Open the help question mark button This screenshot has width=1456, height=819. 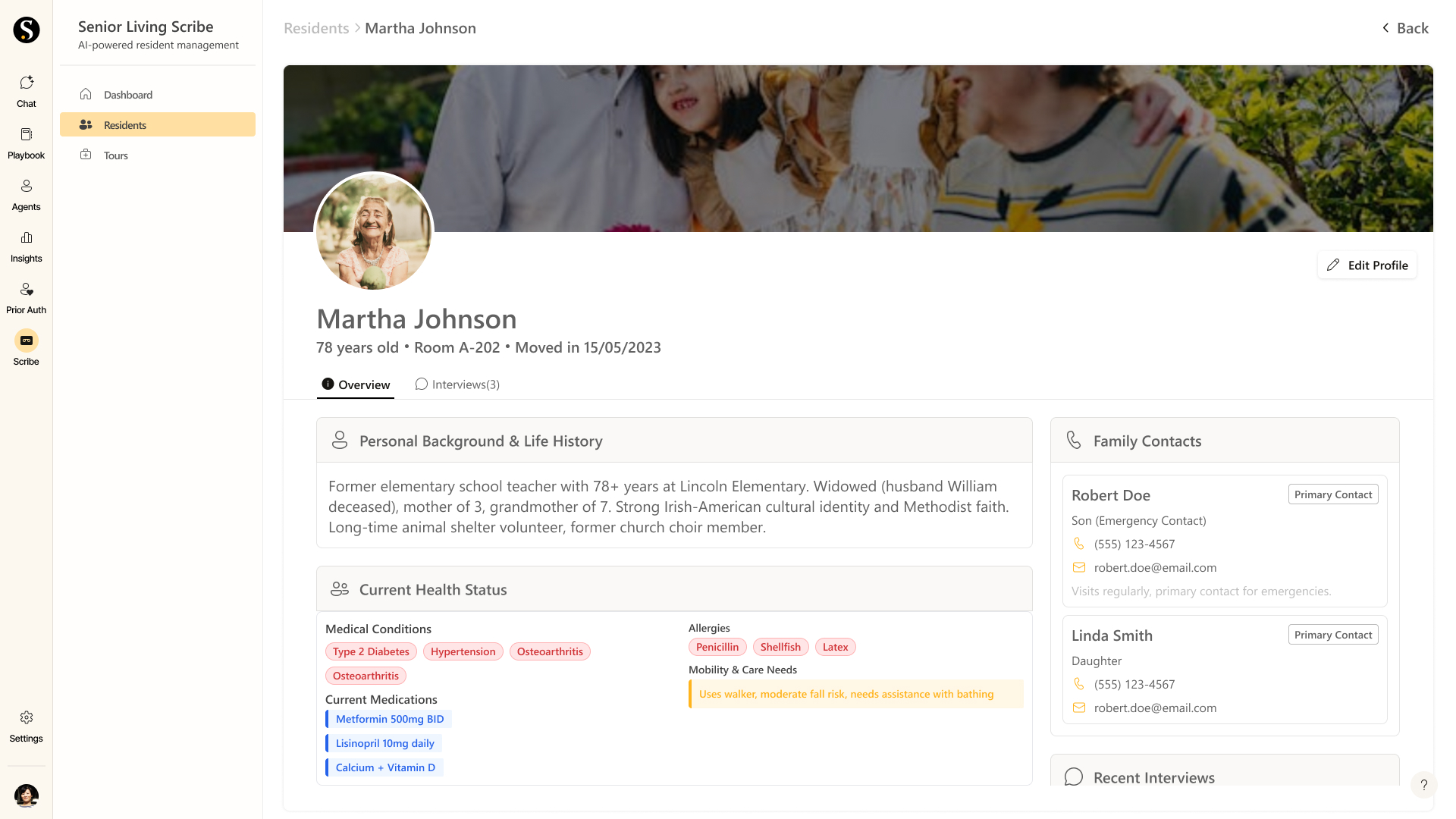(x=1423, y=785)
